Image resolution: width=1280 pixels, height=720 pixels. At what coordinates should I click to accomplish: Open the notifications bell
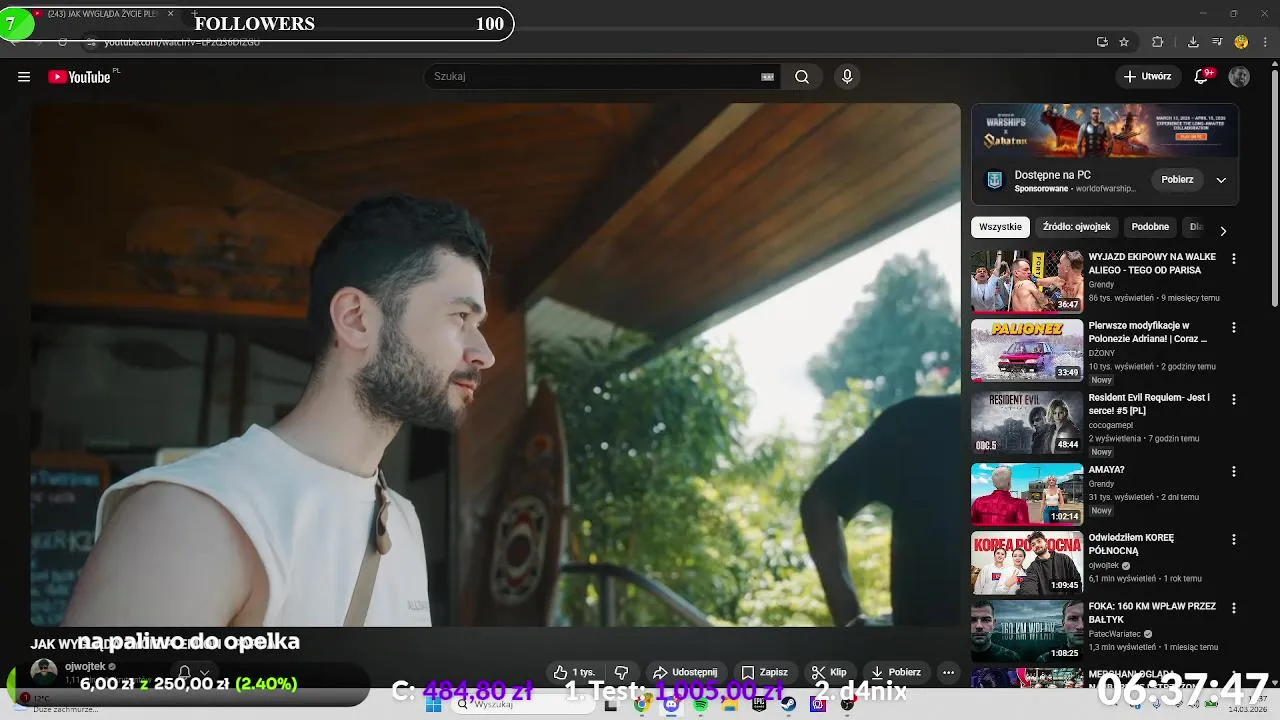(x=1202, y=77)
